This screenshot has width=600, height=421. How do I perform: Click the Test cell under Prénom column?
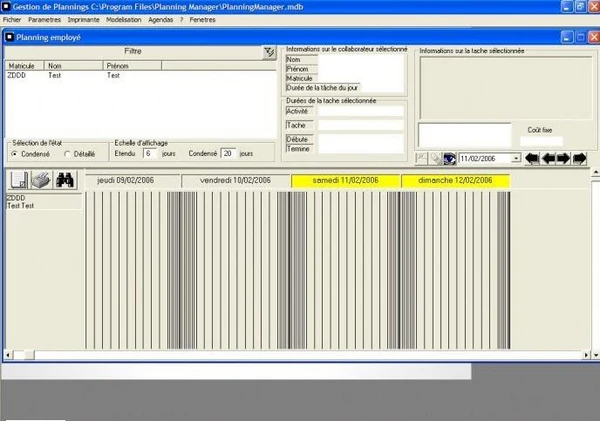pos(113,75)
